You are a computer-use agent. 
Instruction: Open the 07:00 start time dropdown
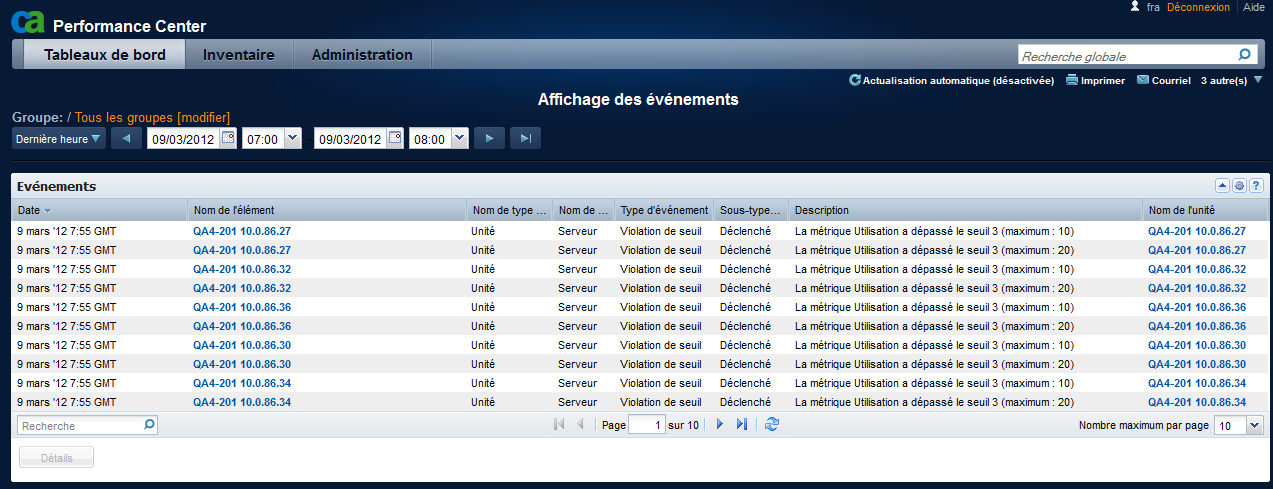point(293,139)
